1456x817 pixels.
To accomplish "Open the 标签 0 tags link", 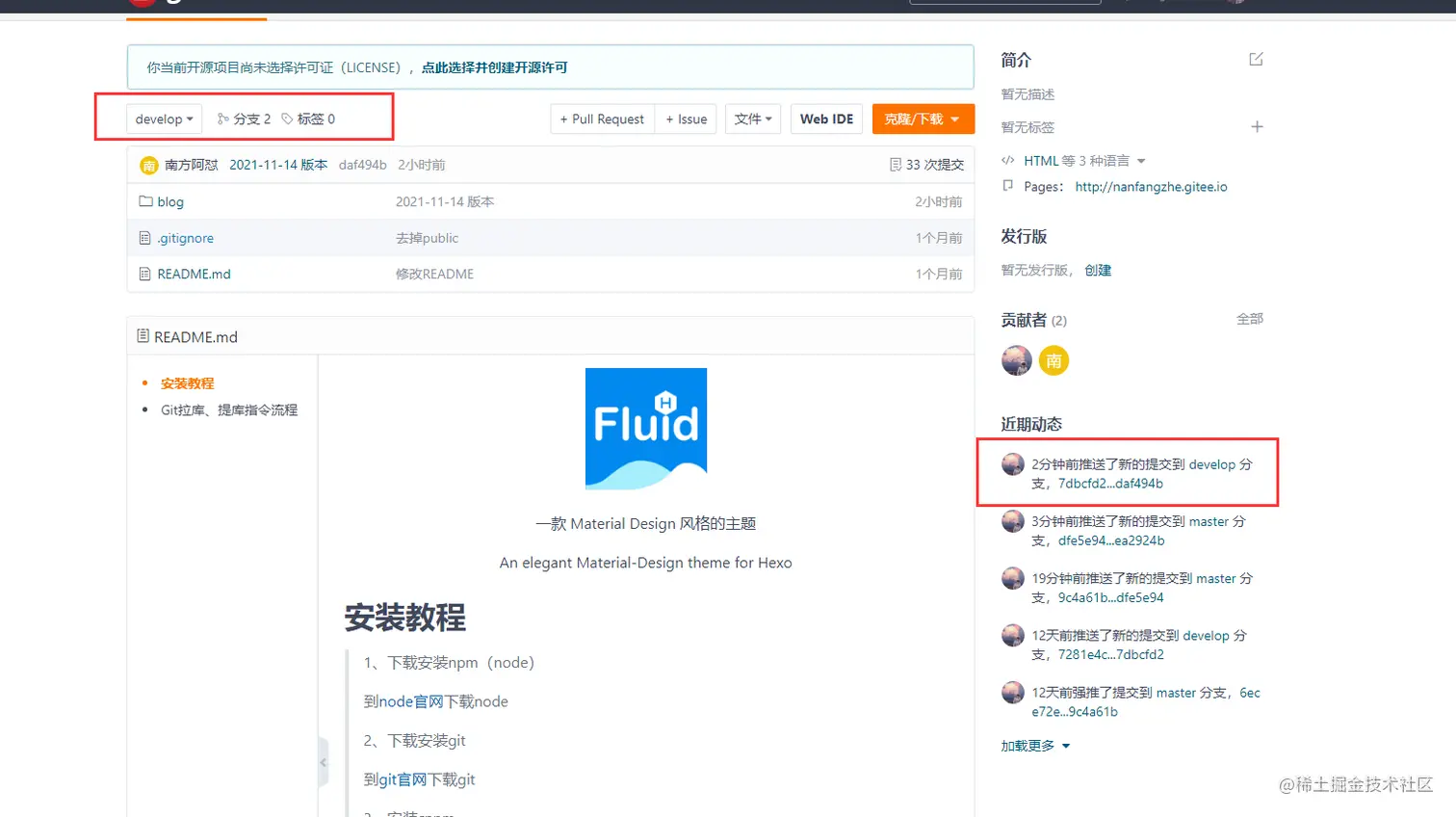I will [x=308, y=119].
